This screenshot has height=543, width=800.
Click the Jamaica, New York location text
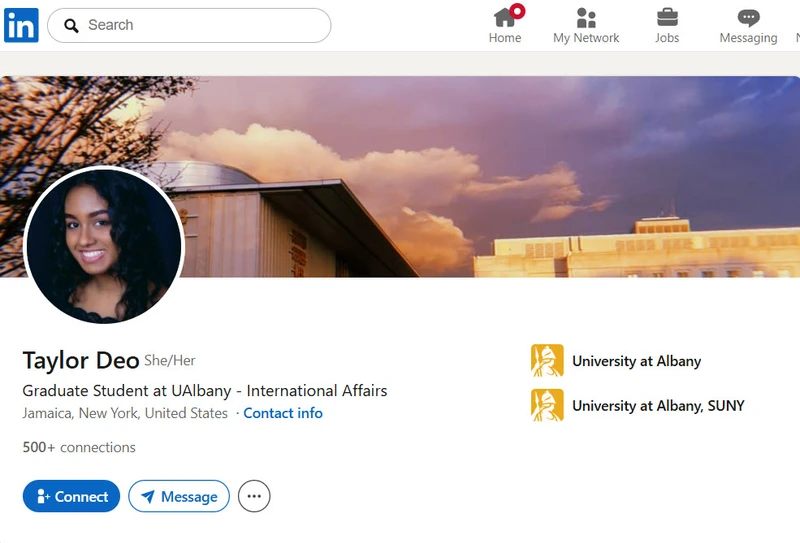[x=125, y=413]
